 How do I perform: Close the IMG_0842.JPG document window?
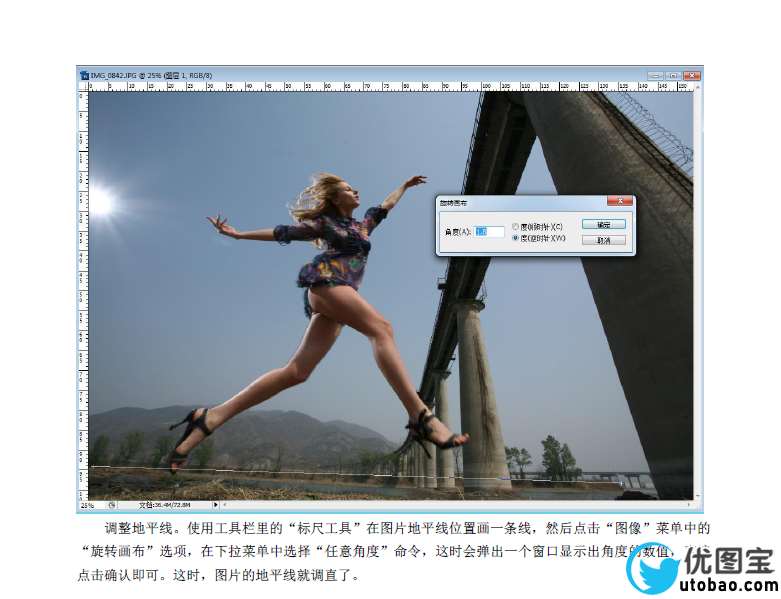[691, 76]
